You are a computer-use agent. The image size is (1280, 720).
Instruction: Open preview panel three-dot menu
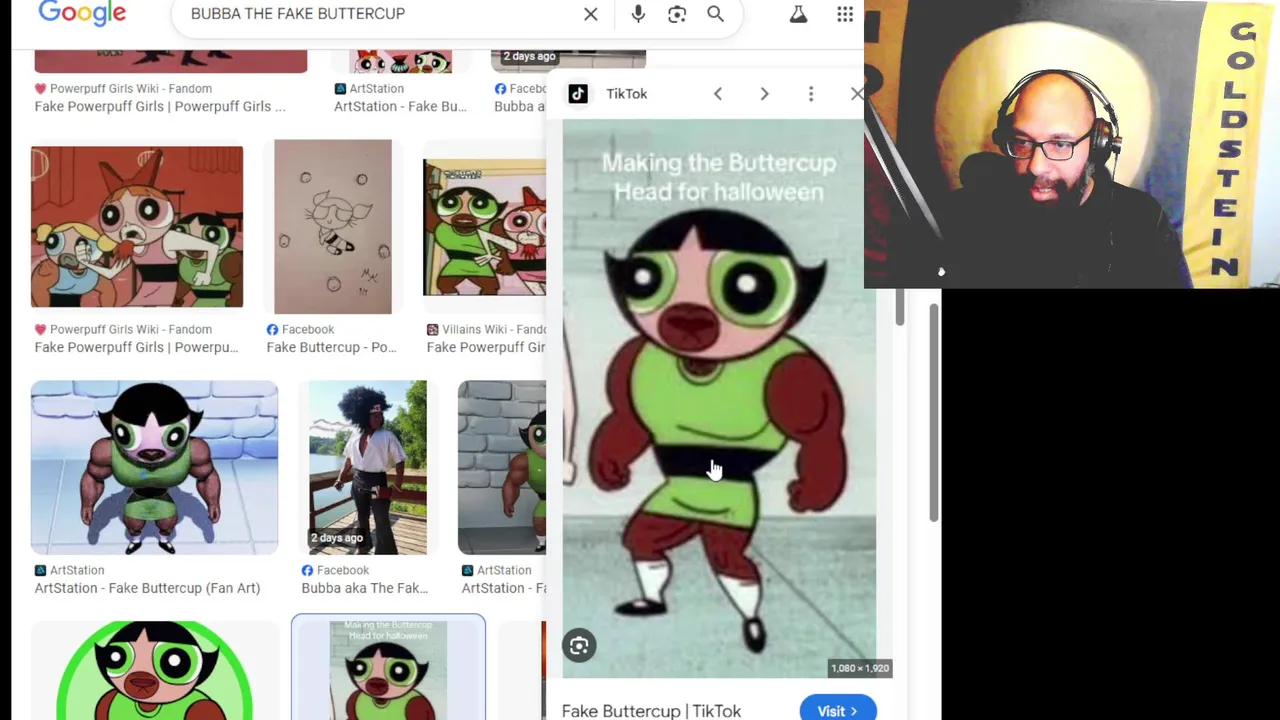(x=811, y=94)
